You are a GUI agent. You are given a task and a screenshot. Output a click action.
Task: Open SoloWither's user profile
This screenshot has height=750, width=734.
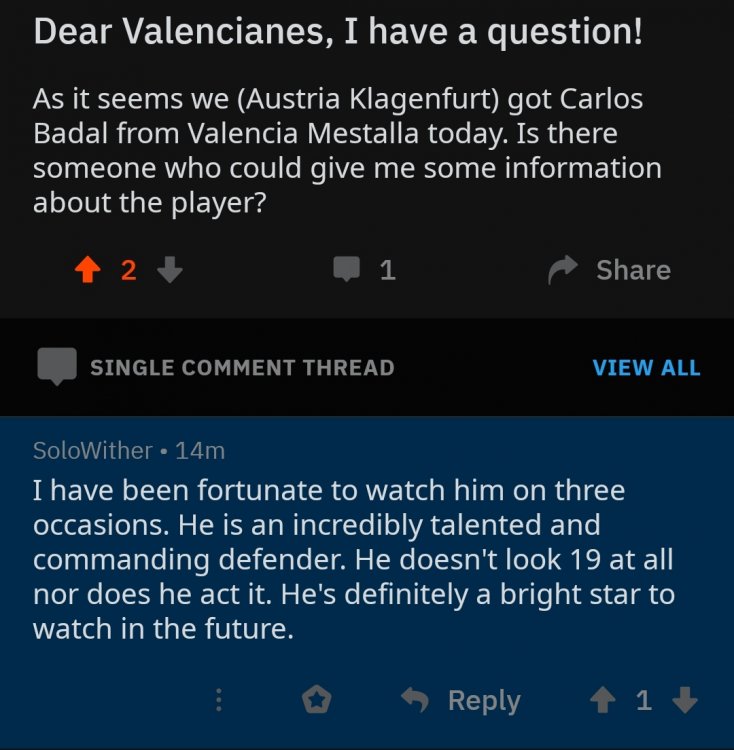click(x=92, y=451)
